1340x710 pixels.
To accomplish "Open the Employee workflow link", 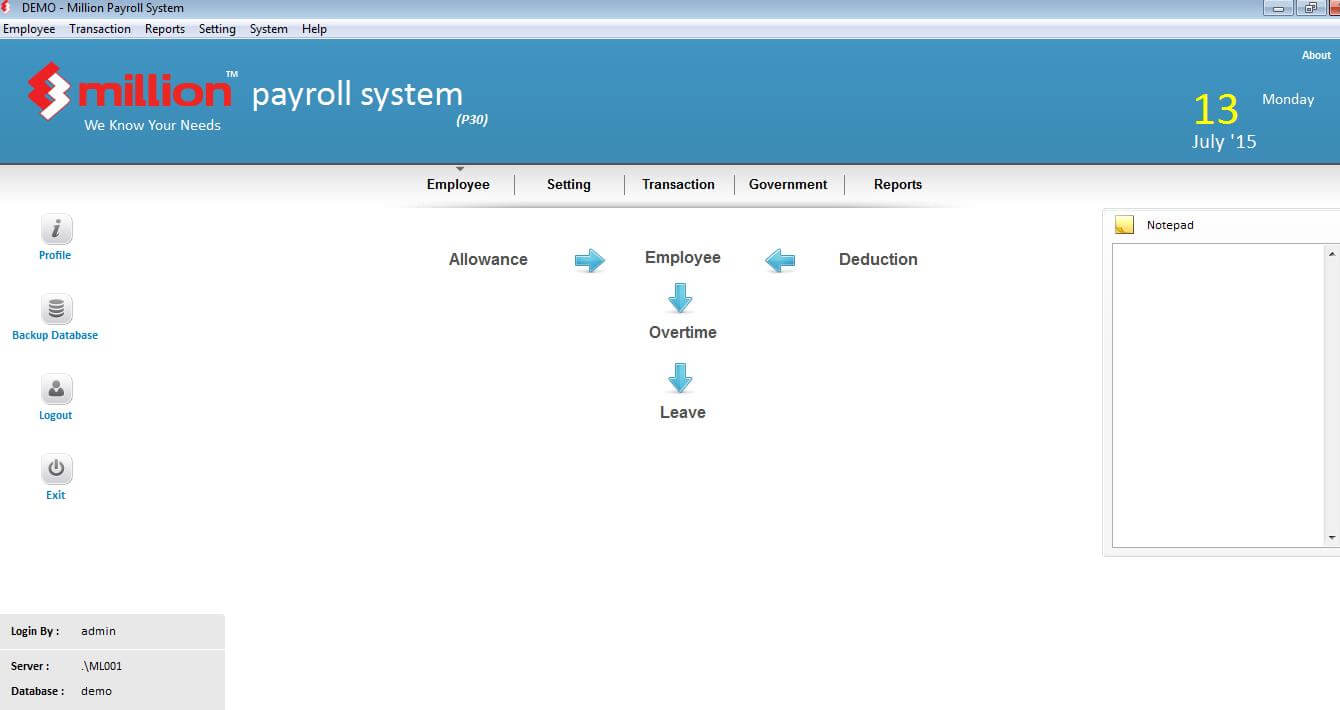I will [683, 257].
